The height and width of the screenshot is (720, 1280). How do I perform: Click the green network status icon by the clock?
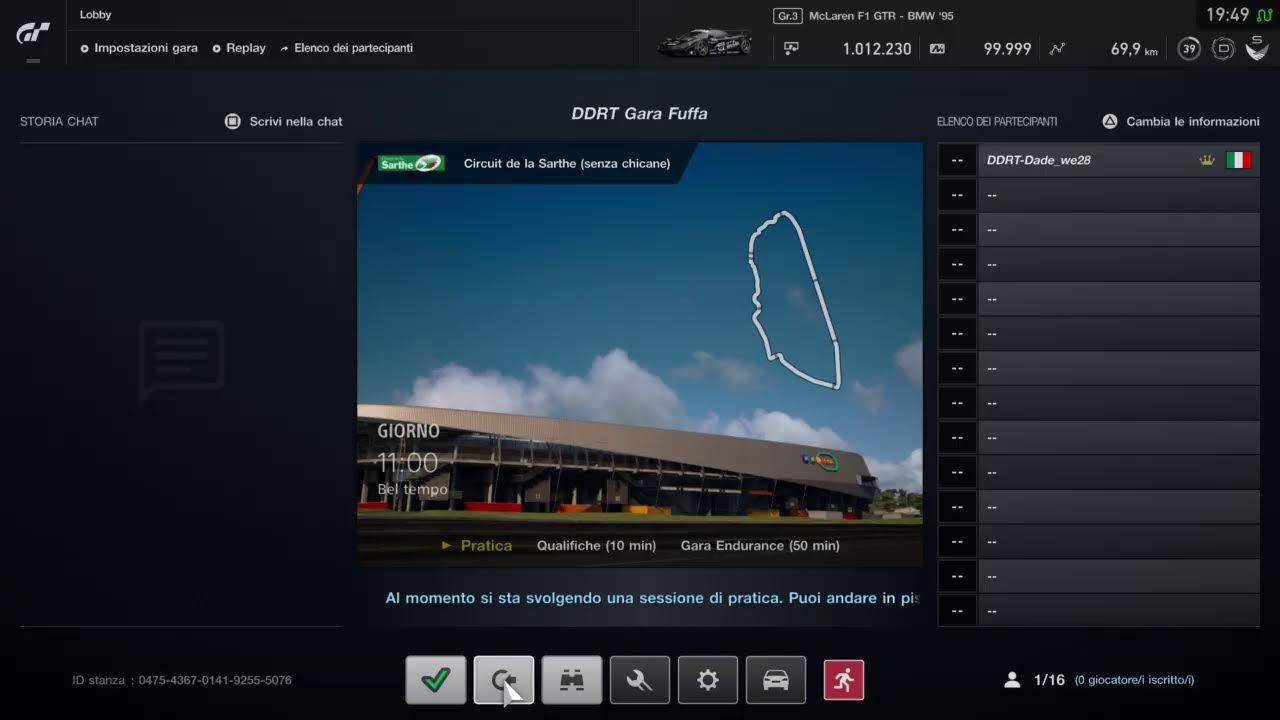1264,15
